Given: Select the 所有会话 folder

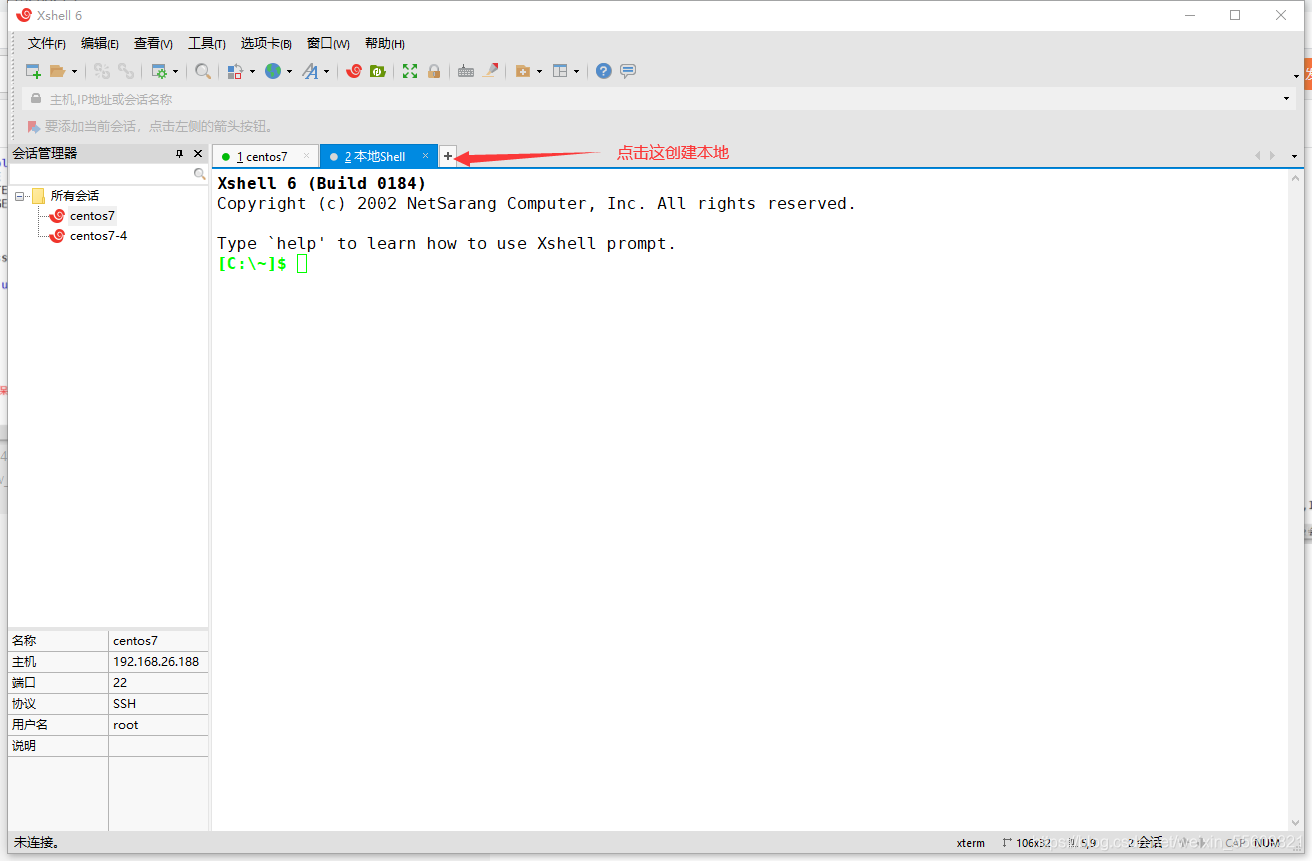Looking at the screenshot, I should tap(75, 196).
